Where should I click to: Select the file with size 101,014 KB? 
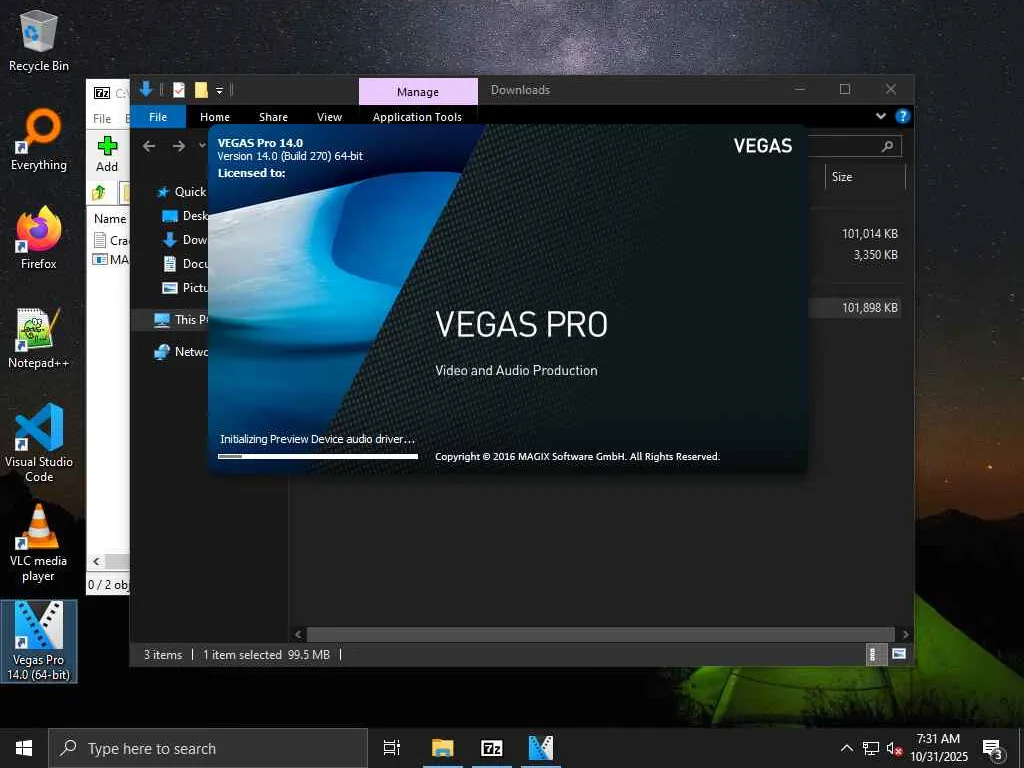[x=869, y=233]
